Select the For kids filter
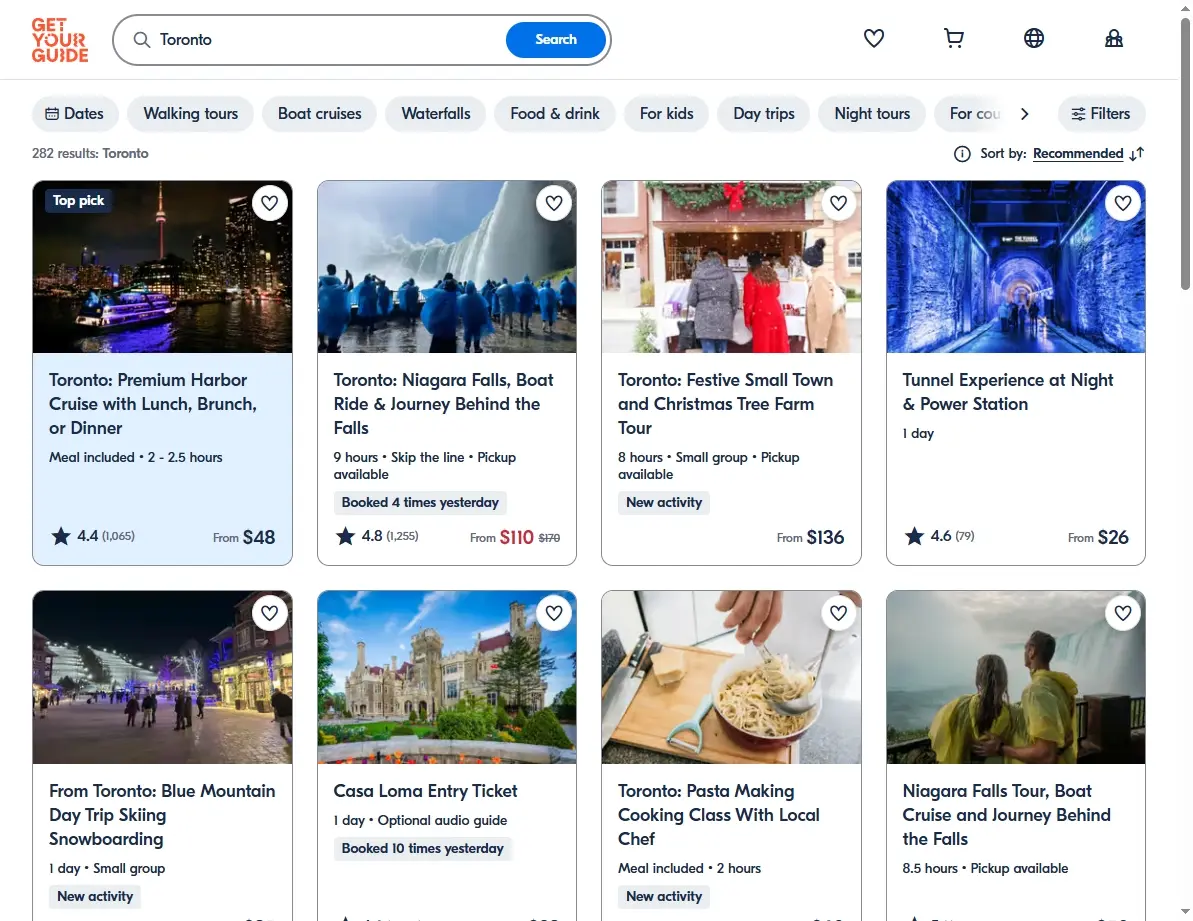Image resolution: width=1193 pixels, height=921 pixels. [x=666, y=114]
